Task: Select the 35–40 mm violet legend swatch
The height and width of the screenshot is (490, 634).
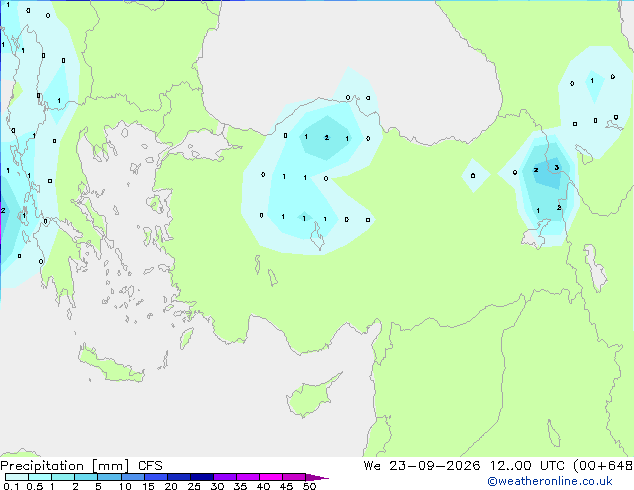Action: [x=248, y=477]
